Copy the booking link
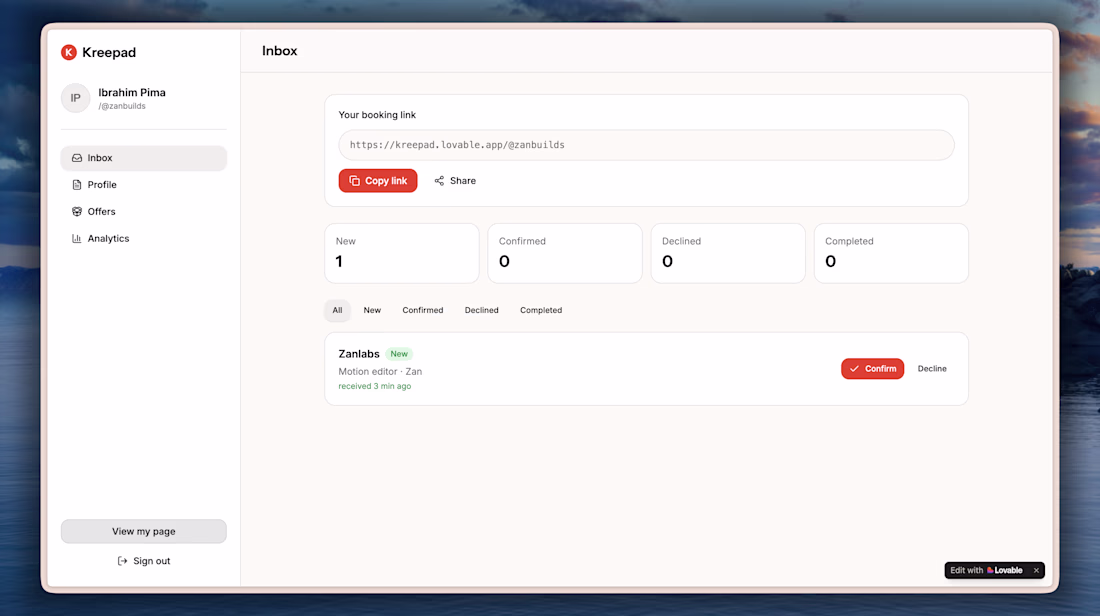1100x616 pixels. (x=378, y=180)
